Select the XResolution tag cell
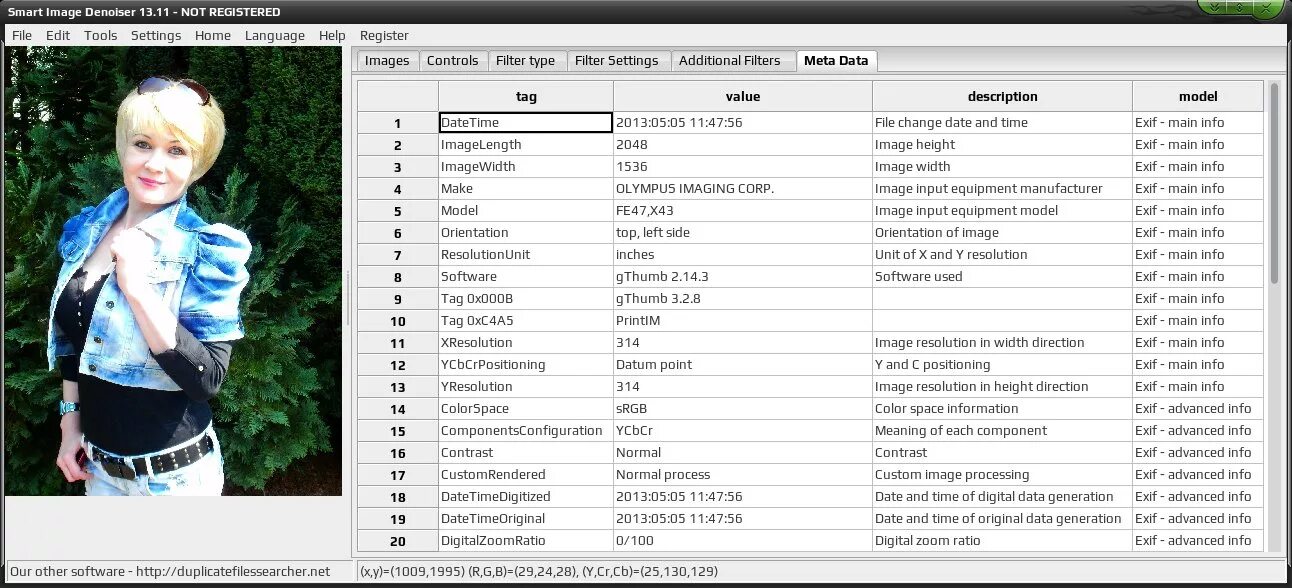The width and height of the screenshot is (1292, 588). tap(526, 343)
